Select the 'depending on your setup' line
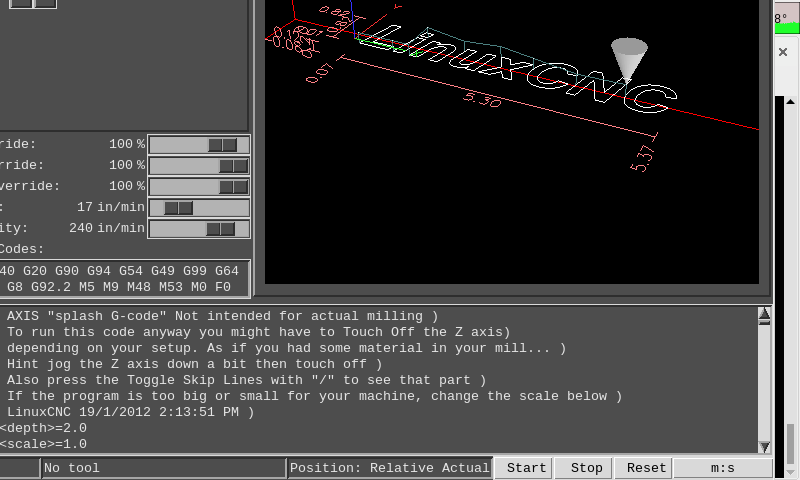Screen dimensions: 800x480 [x=286, y=348]
